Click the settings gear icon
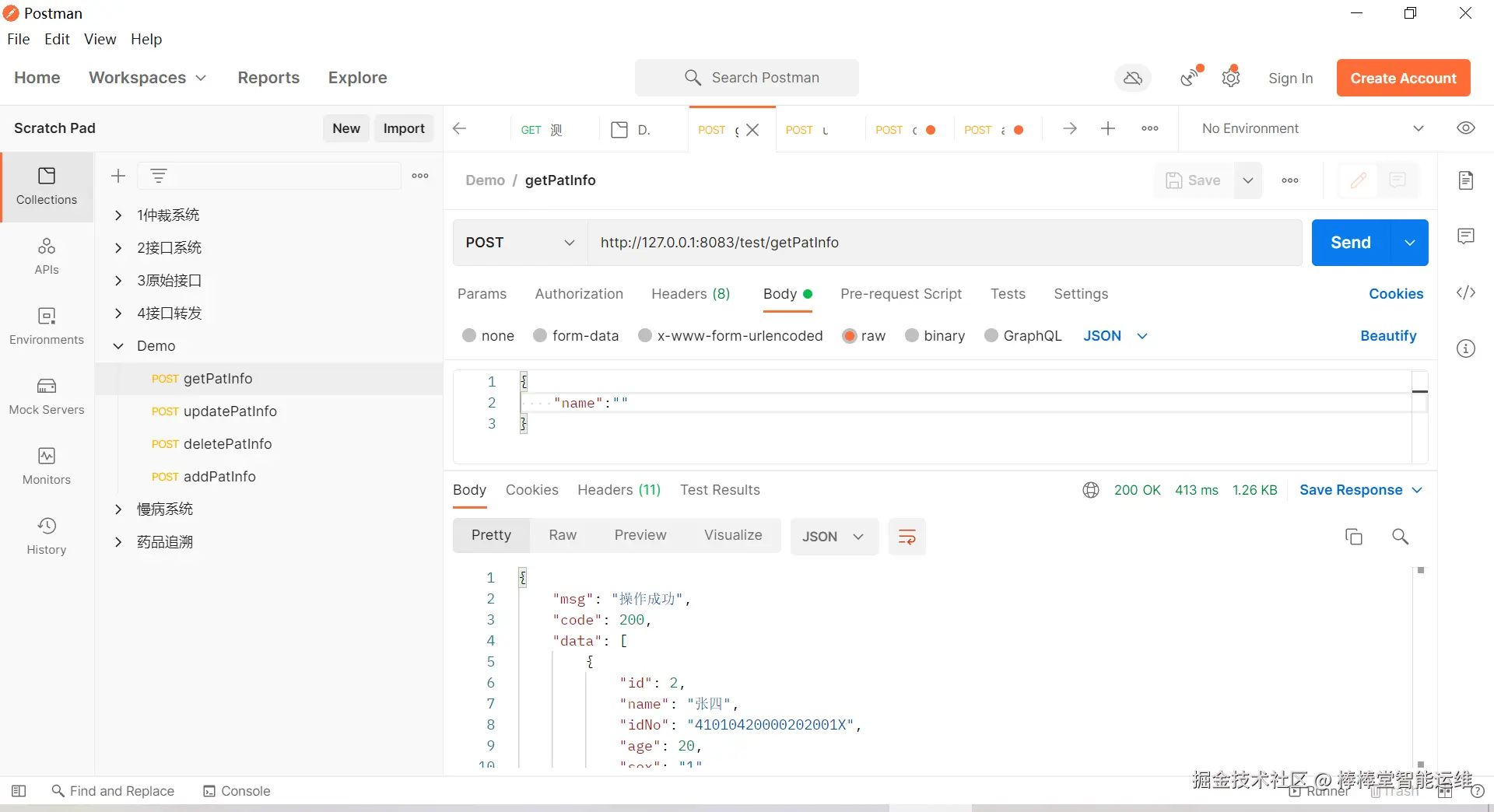Screen dimensions: 1494x812 [x=1230, y=78]
